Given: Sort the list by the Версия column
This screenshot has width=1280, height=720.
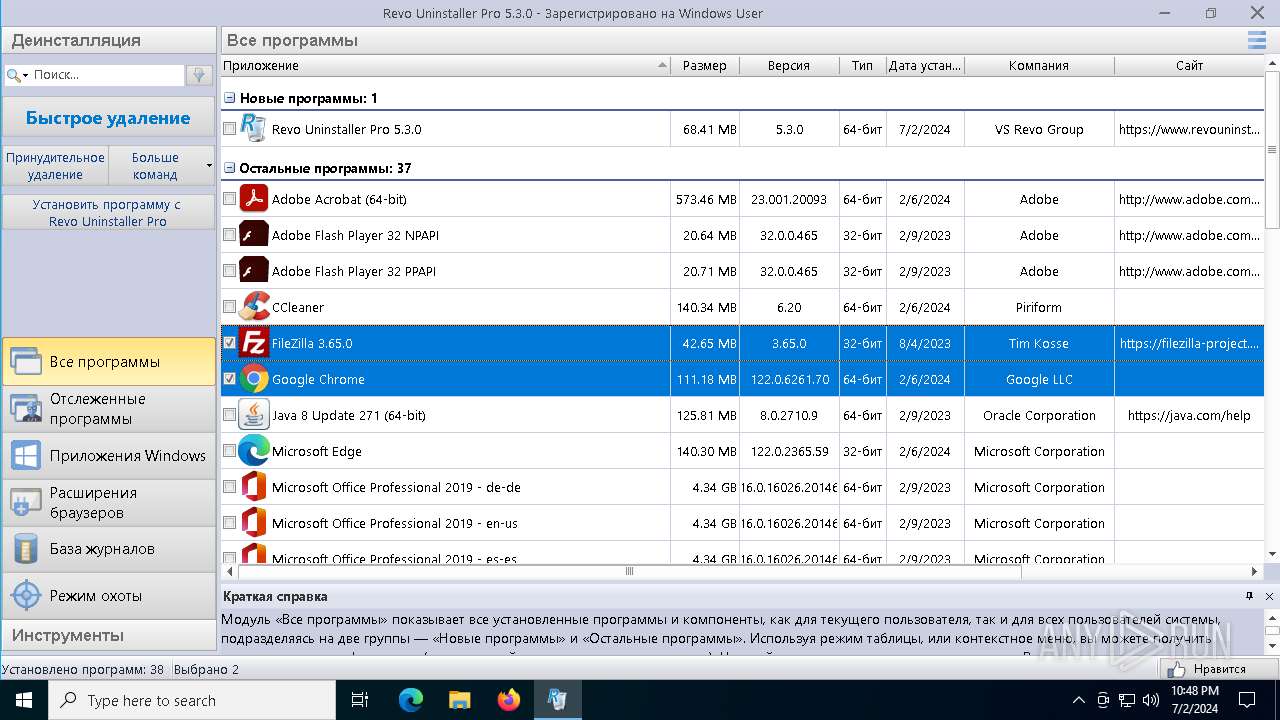Looking at the screenshot, I should click(789, 65).
